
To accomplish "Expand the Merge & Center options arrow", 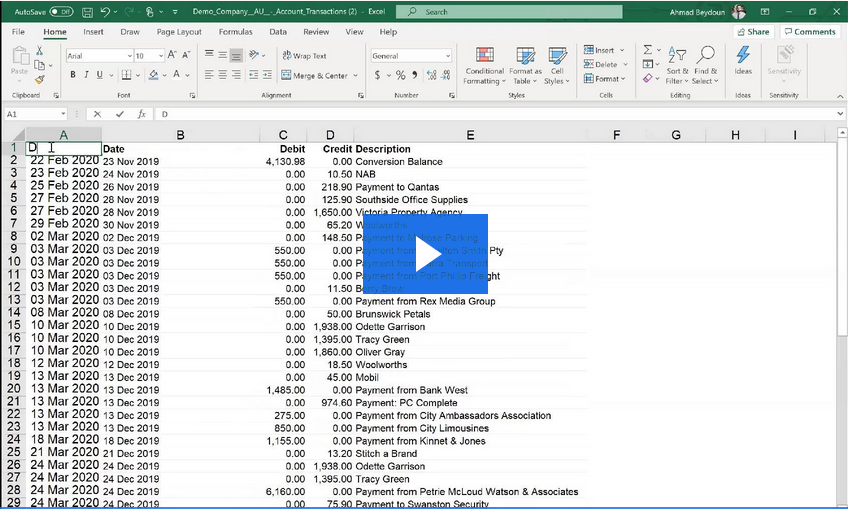I will [355, 76].
